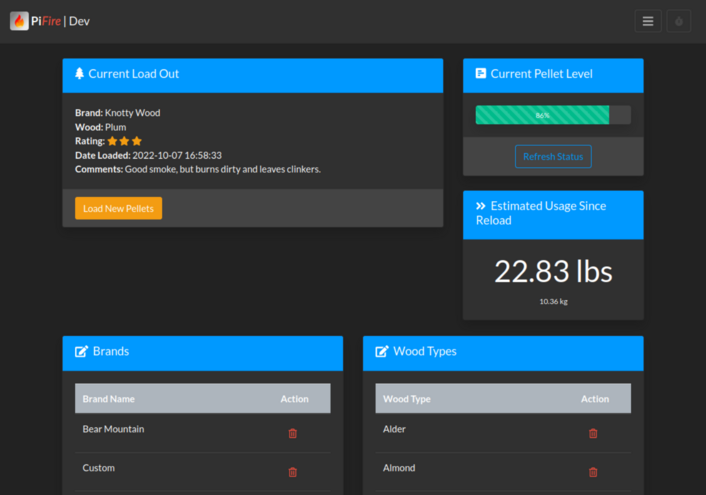
Task: Click the Current Load Out tree icon
Action: pos(80,74)
